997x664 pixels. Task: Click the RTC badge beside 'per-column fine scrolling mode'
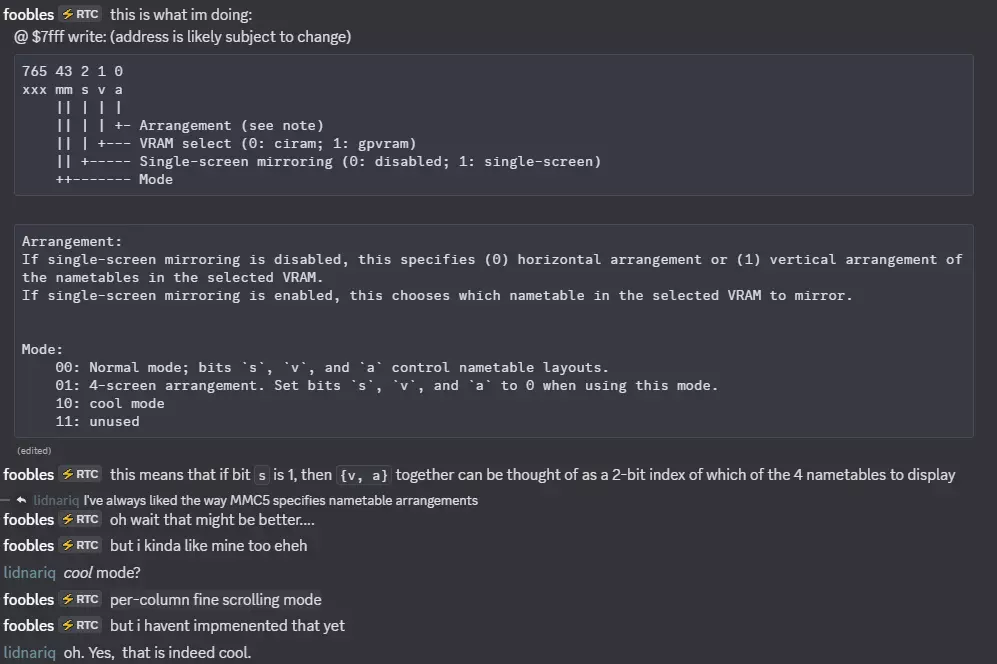[x=80, y=600]
